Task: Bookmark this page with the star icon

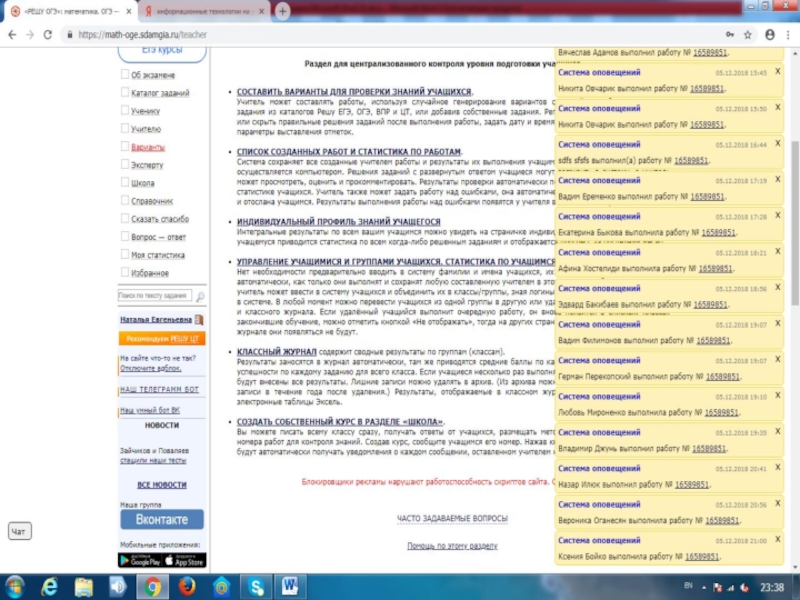Action: click(x=747, y=35)
